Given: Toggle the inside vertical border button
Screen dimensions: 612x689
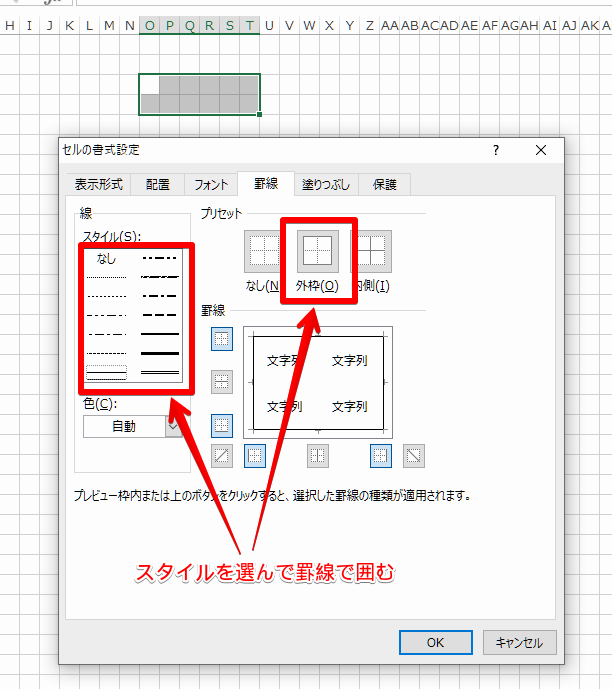Looking at the screenshot, I should (318, 456).
